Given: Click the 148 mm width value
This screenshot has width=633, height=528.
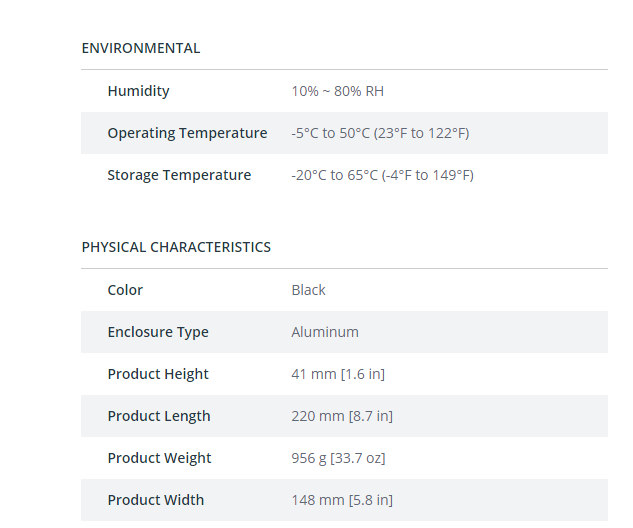Looking at the screenshot, I should [342, 500].
